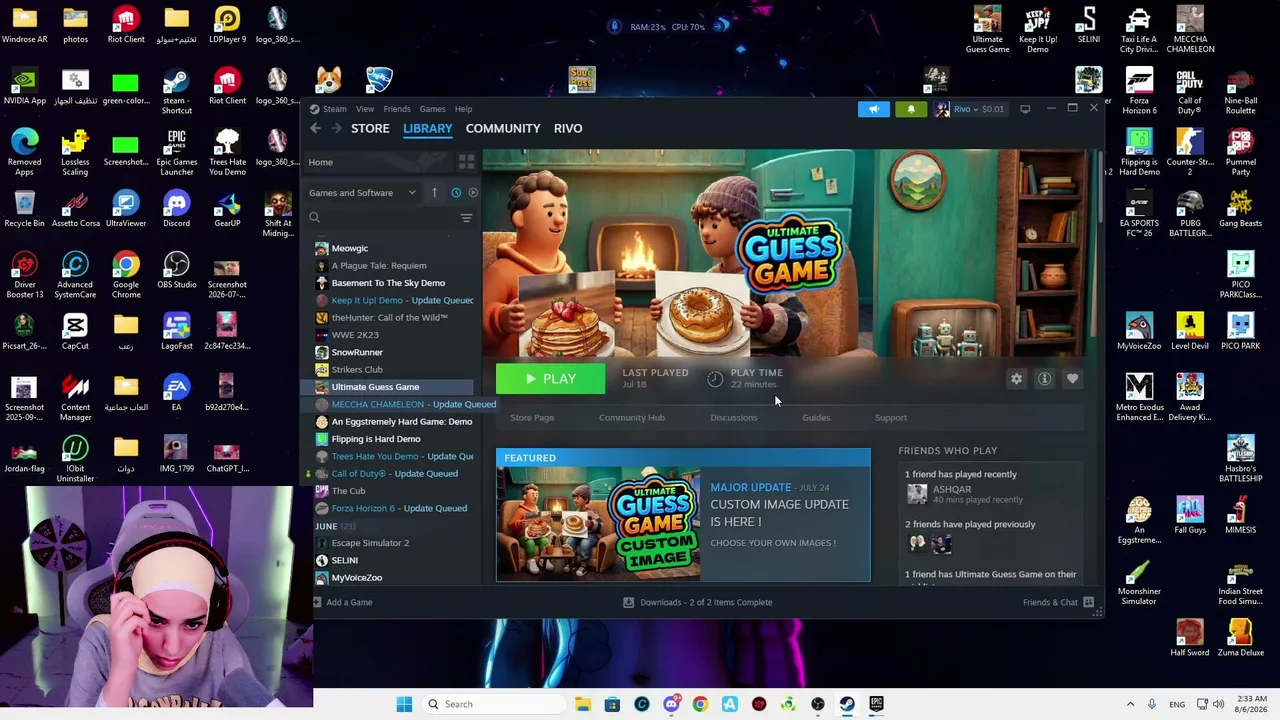Open advanced library filter options icon
Viewport: 1280px width, 720px height.
(466, 218)
